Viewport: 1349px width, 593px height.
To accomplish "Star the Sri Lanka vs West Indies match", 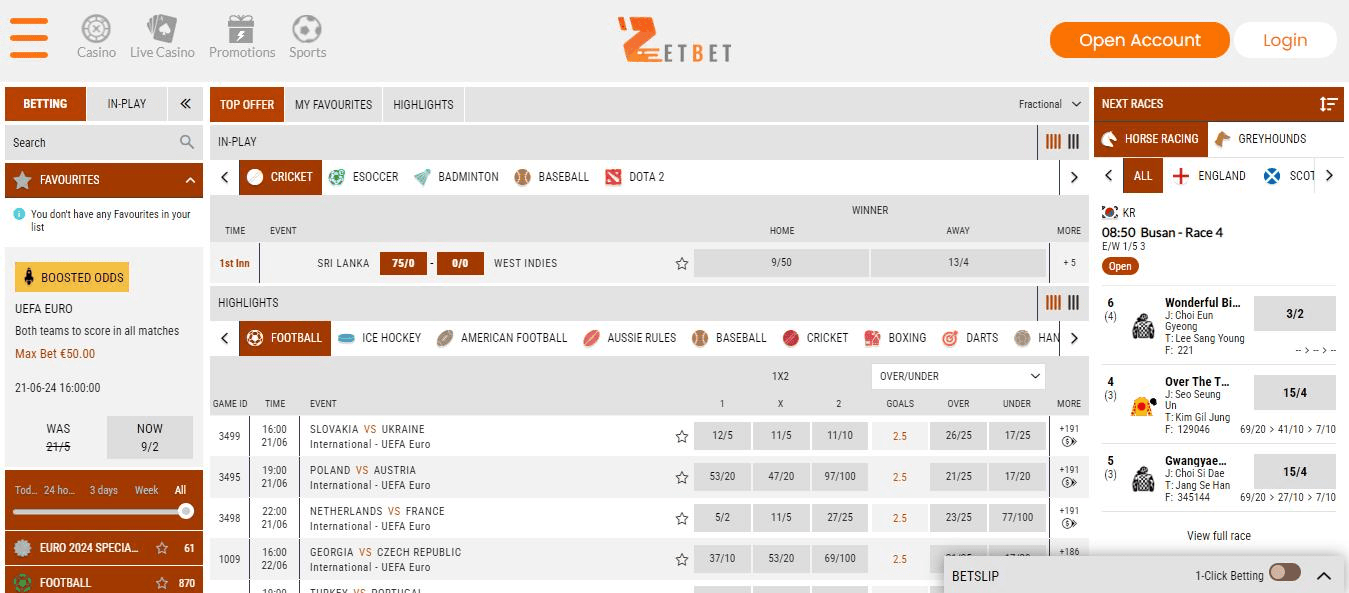I will pyautogui.click(x=682, y=264).
